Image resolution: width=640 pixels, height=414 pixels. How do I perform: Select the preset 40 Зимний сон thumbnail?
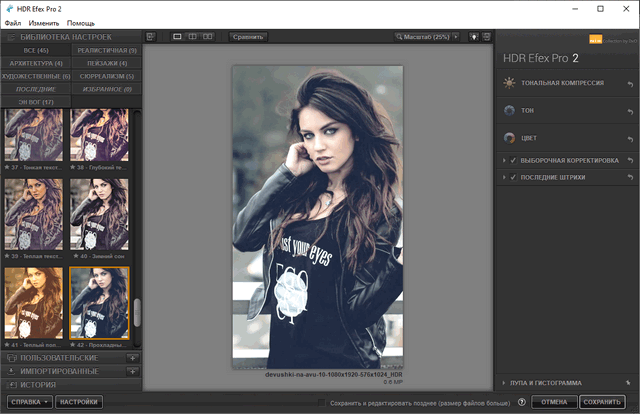pos(99,219)
